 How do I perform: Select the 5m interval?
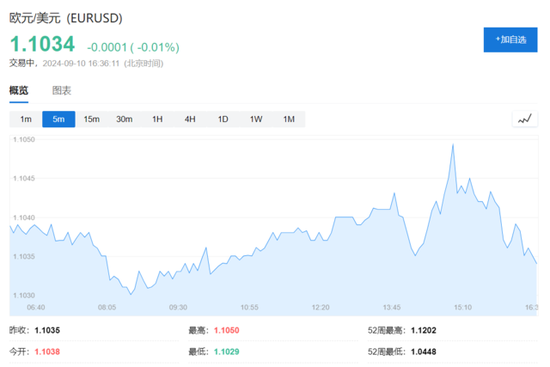59,119
